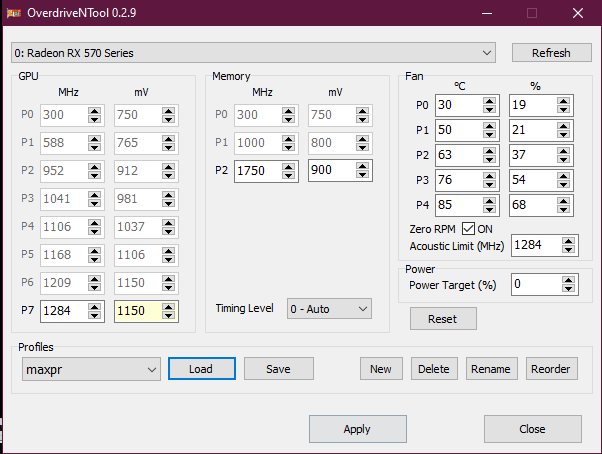
Task: Increase GPU P7 MHz with up arrow
Action: point(94,307)
